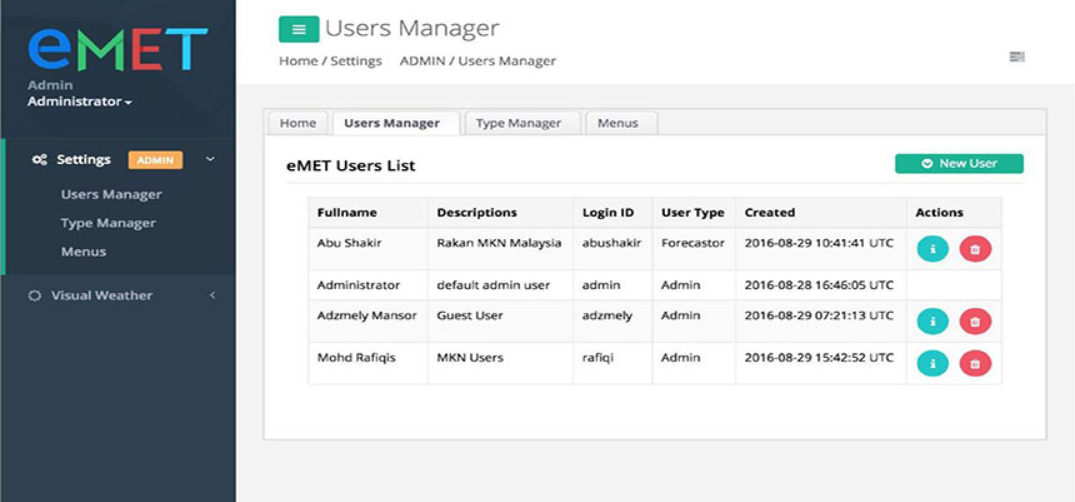The image size is (1075, 502).
Task: Open Type Manager in the sidebar
Action: click(x=108, y=223)
